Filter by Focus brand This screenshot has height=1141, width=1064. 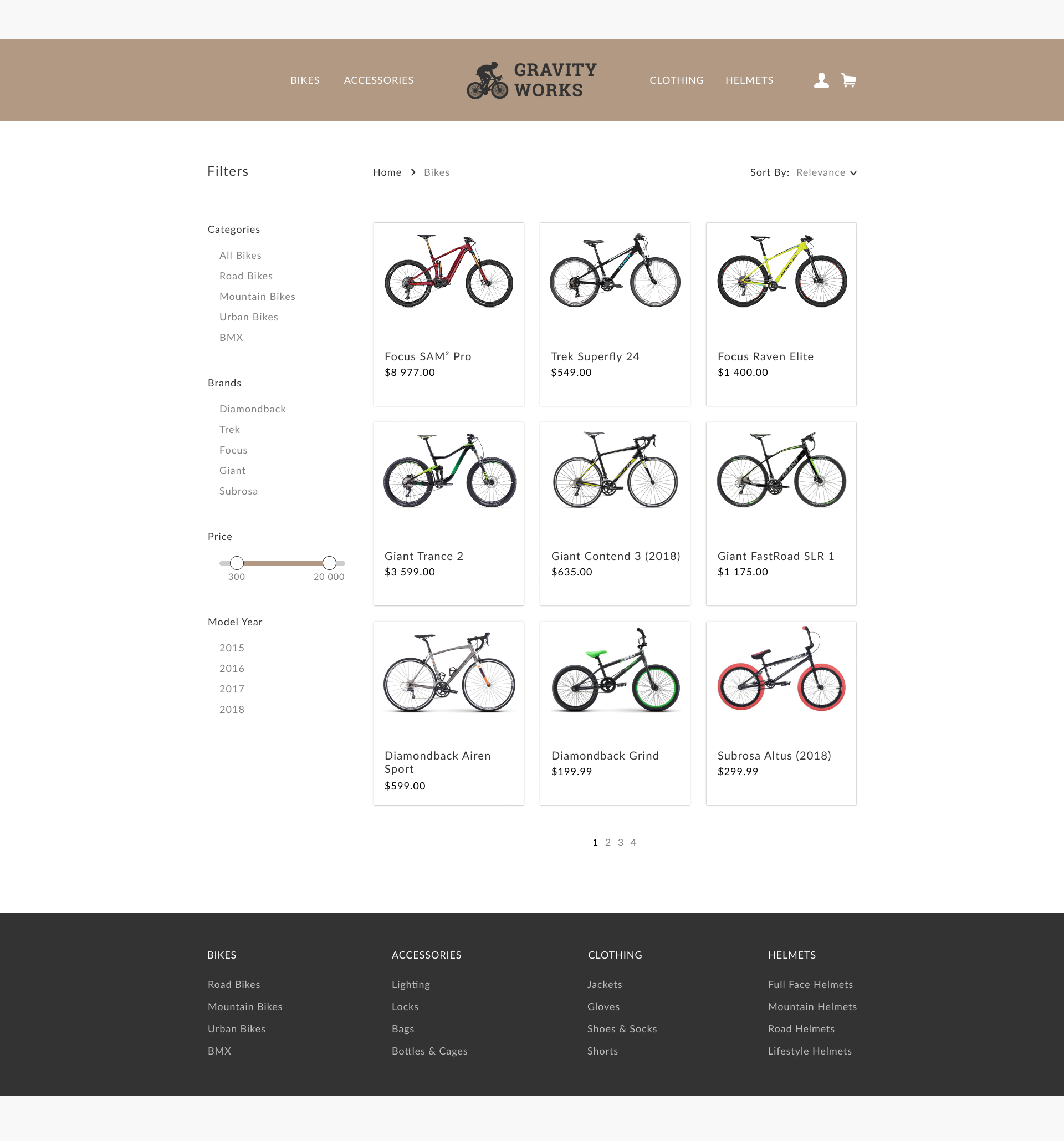coord(233,451)
